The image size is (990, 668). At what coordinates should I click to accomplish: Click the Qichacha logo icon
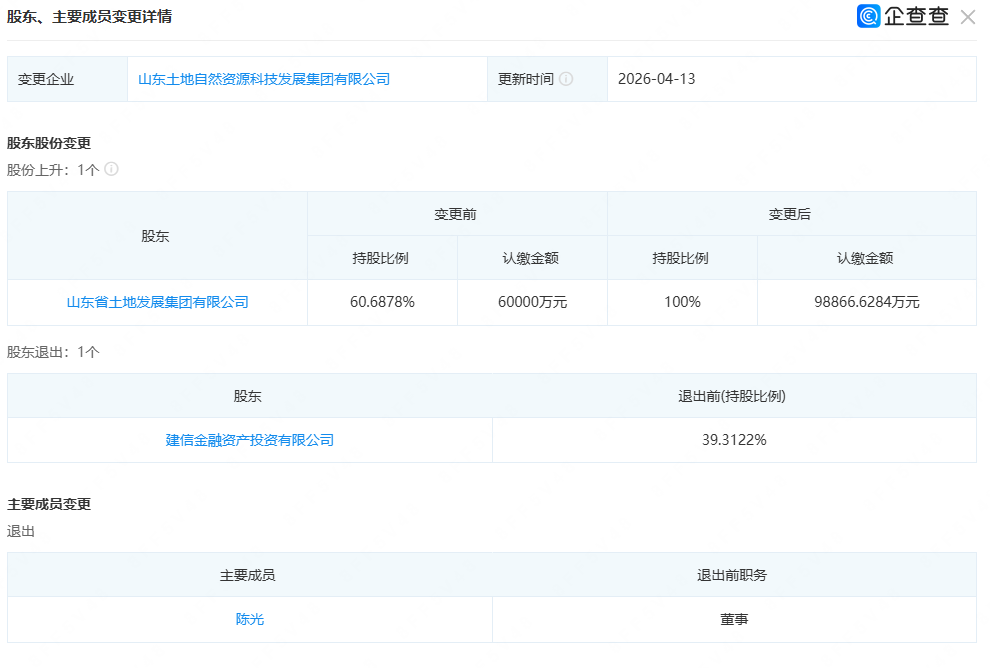pos(868,16)
